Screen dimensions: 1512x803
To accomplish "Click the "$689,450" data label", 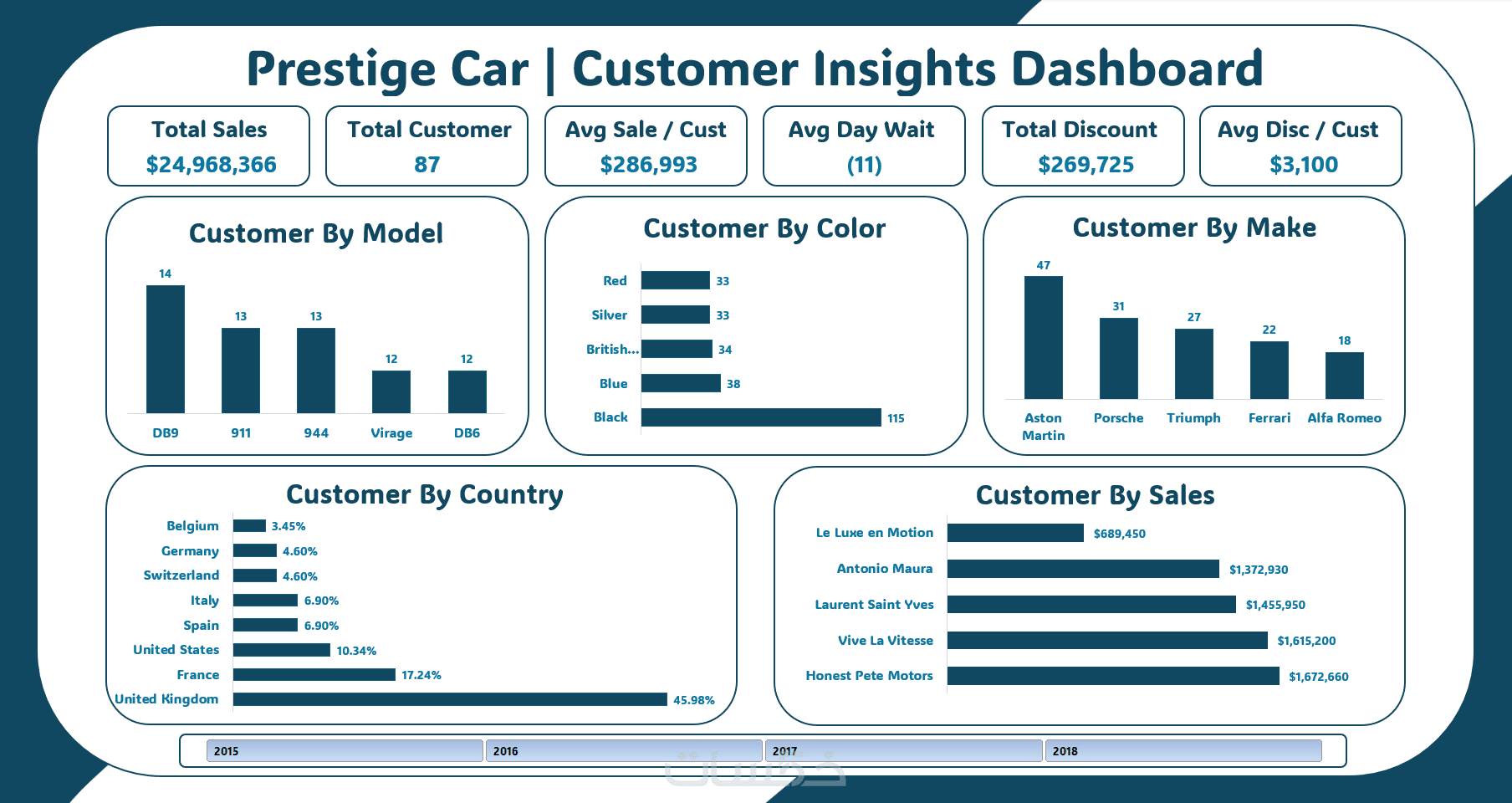I will pos(1120,534).
